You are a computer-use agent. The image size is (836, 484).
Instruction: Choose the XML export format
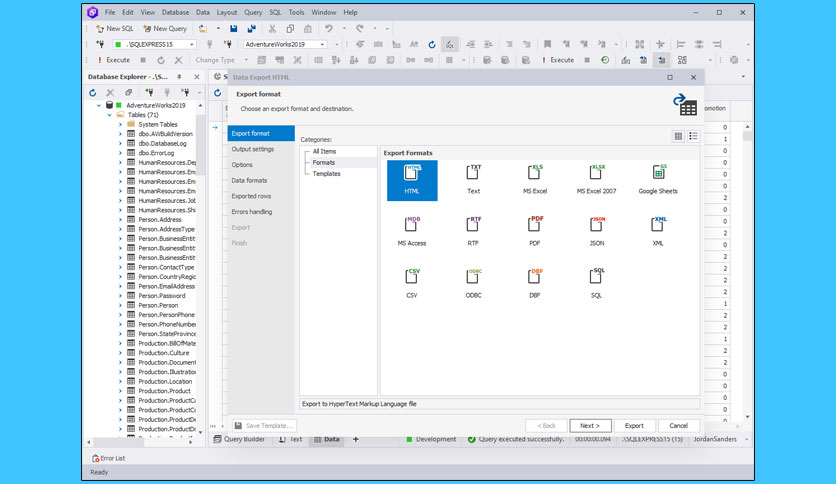pyautogui.click(x=658, y=232)
